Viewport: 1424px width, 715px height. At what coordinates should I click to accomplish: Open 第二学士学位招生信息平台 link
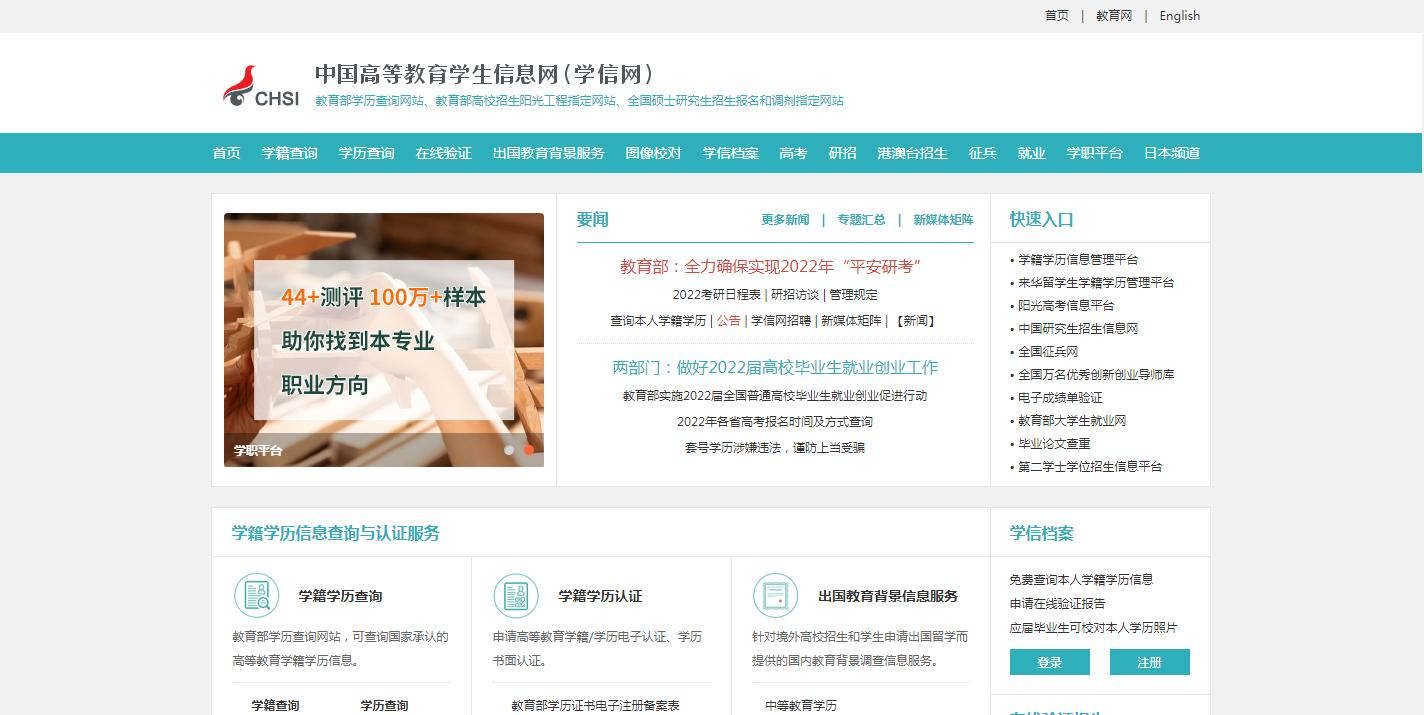point(1090,467)
